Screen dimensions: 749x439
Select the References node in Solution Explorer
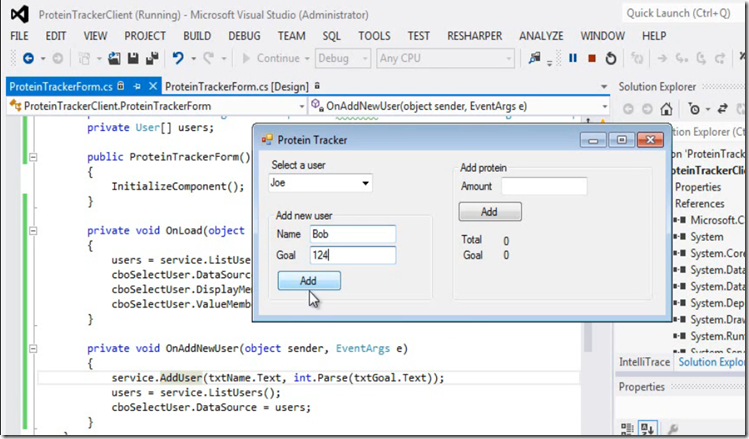(699, 203)
